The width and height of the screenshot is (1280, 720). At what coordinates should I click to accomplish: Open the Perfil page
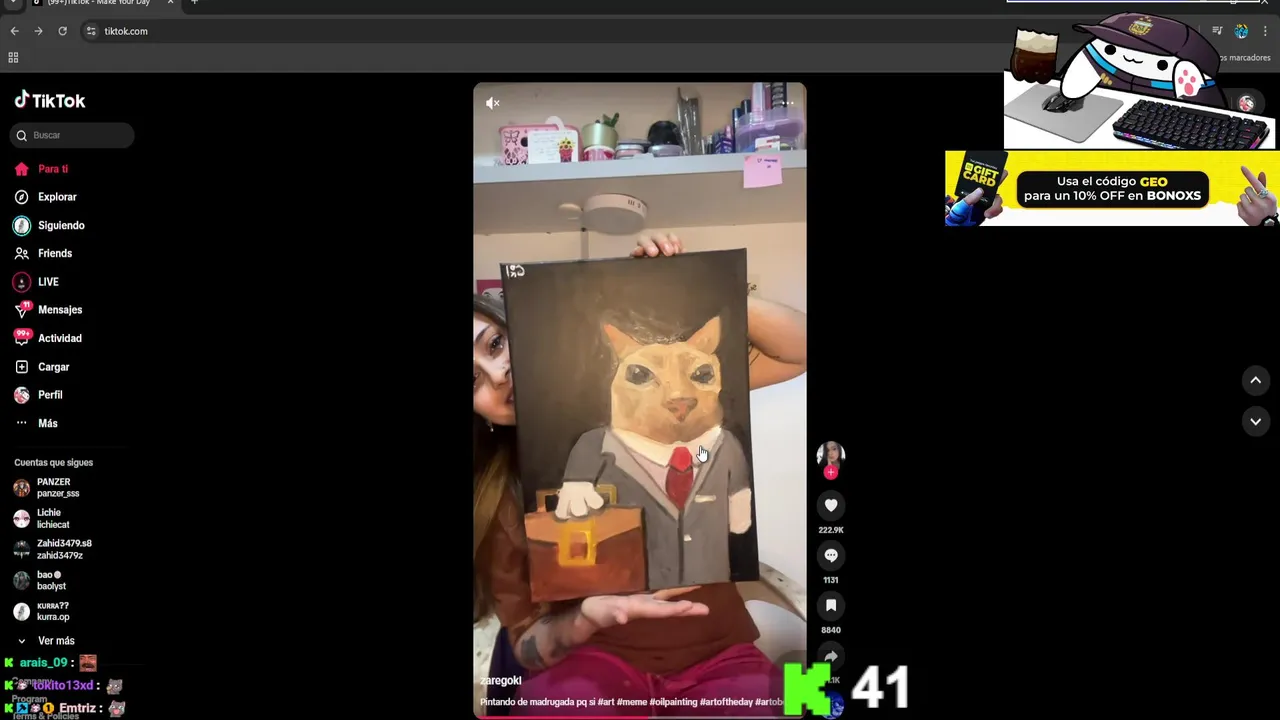pyautogui.click(x=50, y=395)
